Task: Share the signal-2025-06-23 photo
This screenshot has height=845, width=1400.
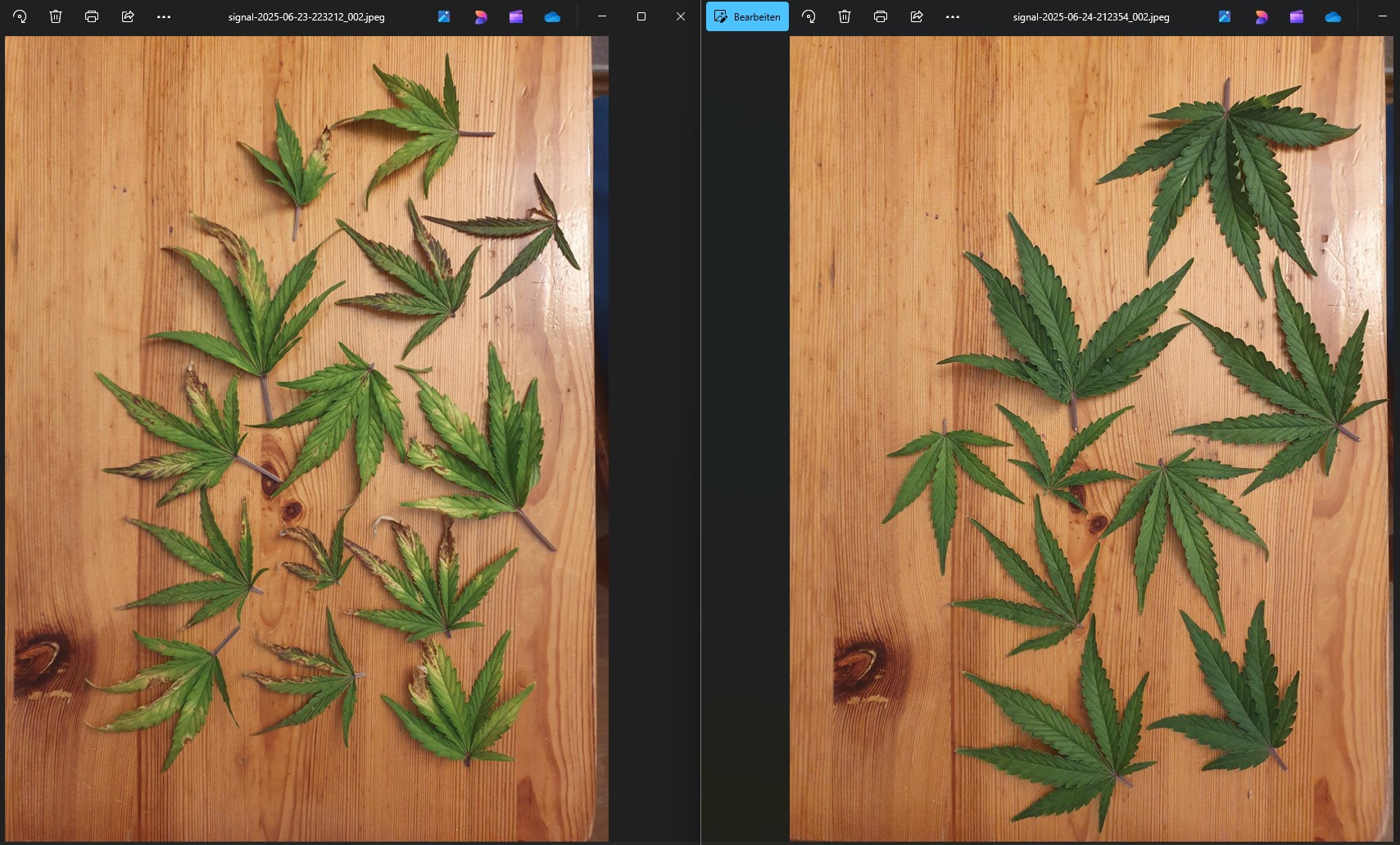Action: click(128, 16)
